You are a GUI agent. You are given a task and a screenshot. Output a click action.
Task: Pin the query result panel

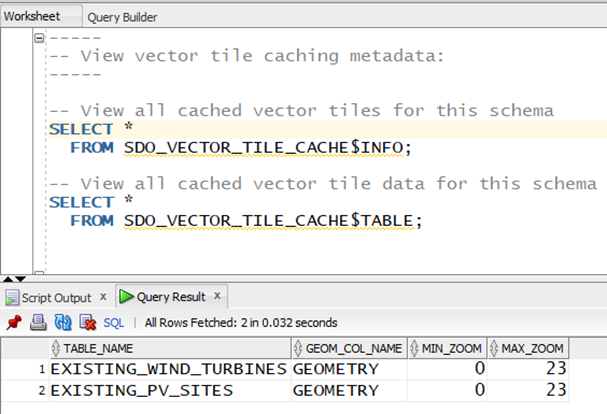[14, 322]
